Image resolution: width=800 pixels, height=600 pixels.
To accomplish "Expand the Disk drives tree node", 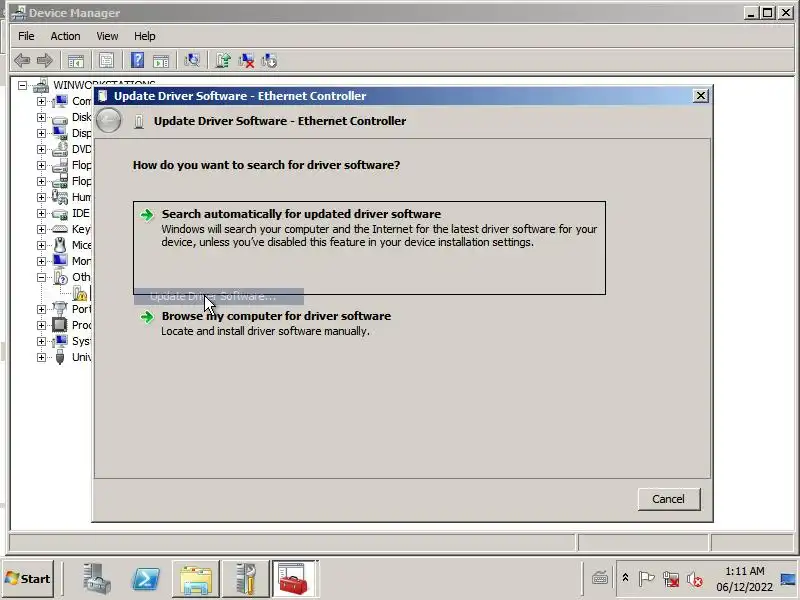I will tap(41, 117).
